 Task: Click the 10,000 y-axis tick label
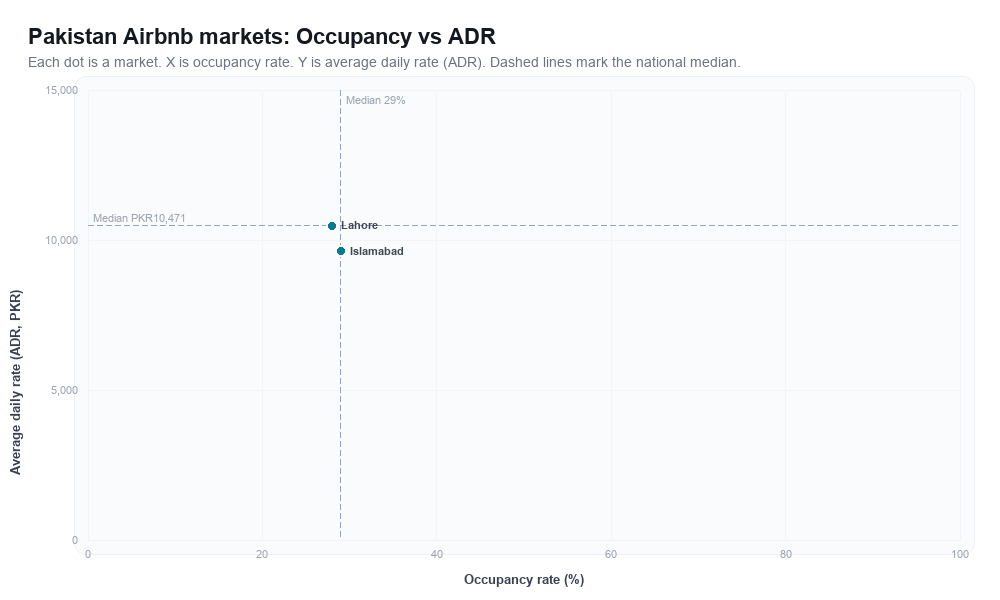point(61,240)
